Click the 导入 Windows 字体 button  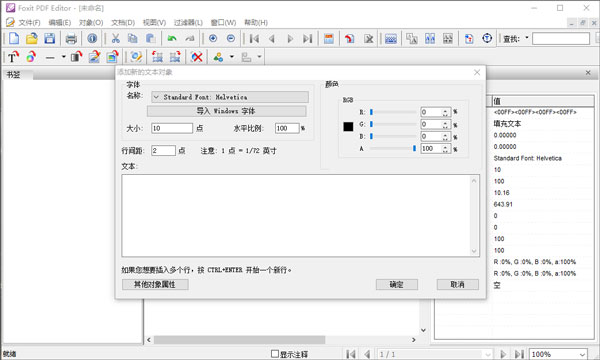click(227, 111)
